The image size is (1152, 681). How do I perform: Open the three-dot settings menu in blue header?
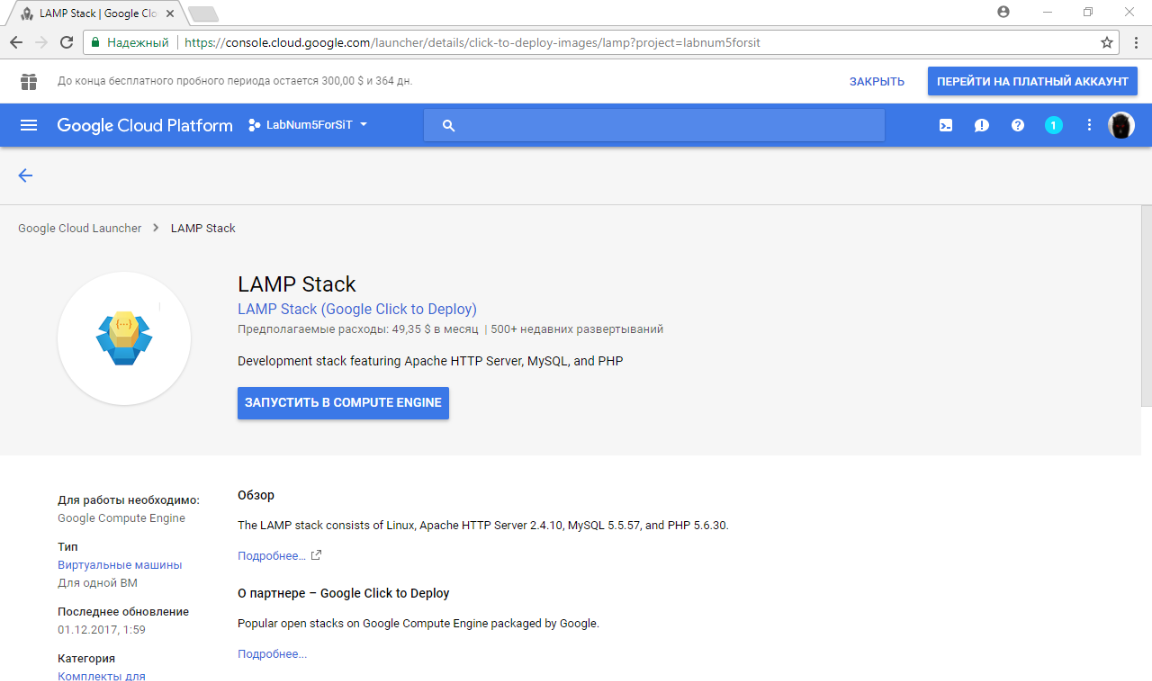click(x=1089, y=125)
